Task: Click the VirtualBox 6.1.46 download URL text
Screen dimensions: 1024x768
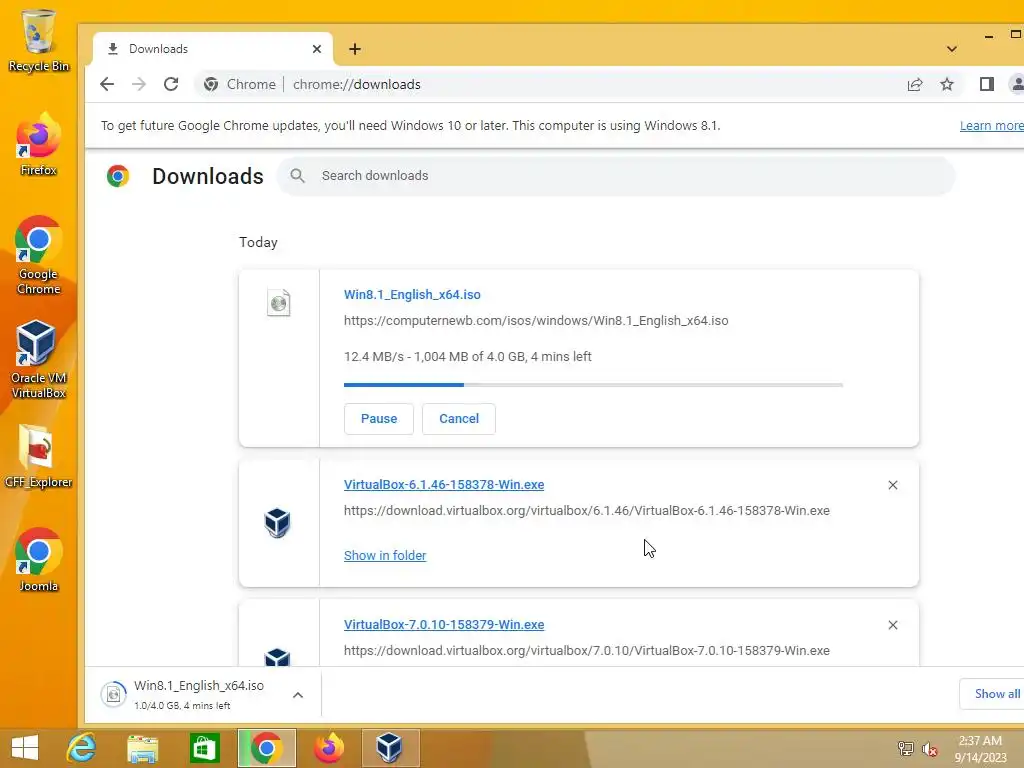Action: (586, 511)
